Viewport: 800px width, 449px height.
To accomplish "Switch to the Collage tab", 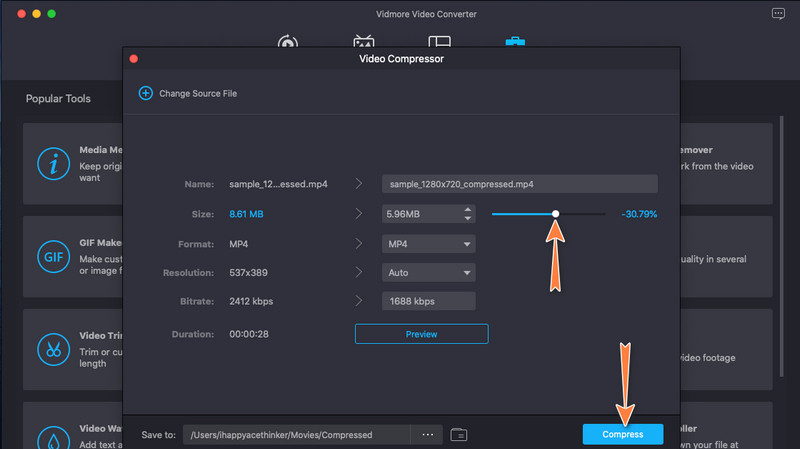I will pyautogui.click(x=439, y=44).
